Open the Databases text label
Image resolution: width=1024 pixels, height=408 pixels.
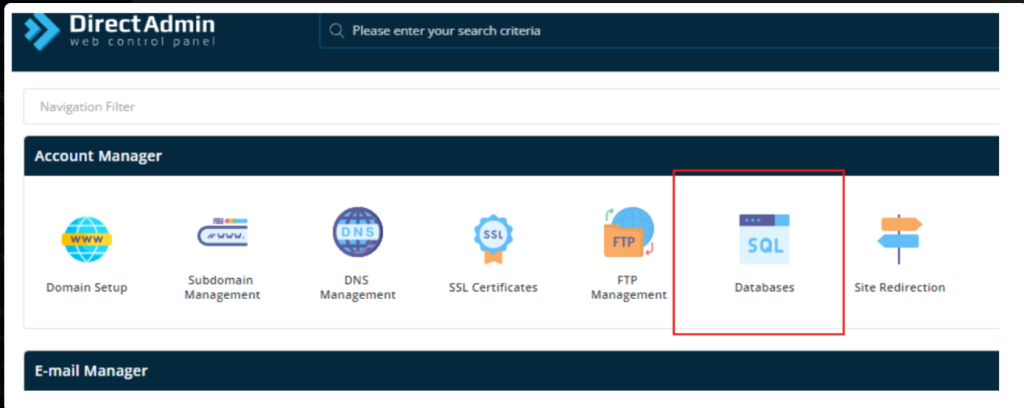tap(763, 288)
